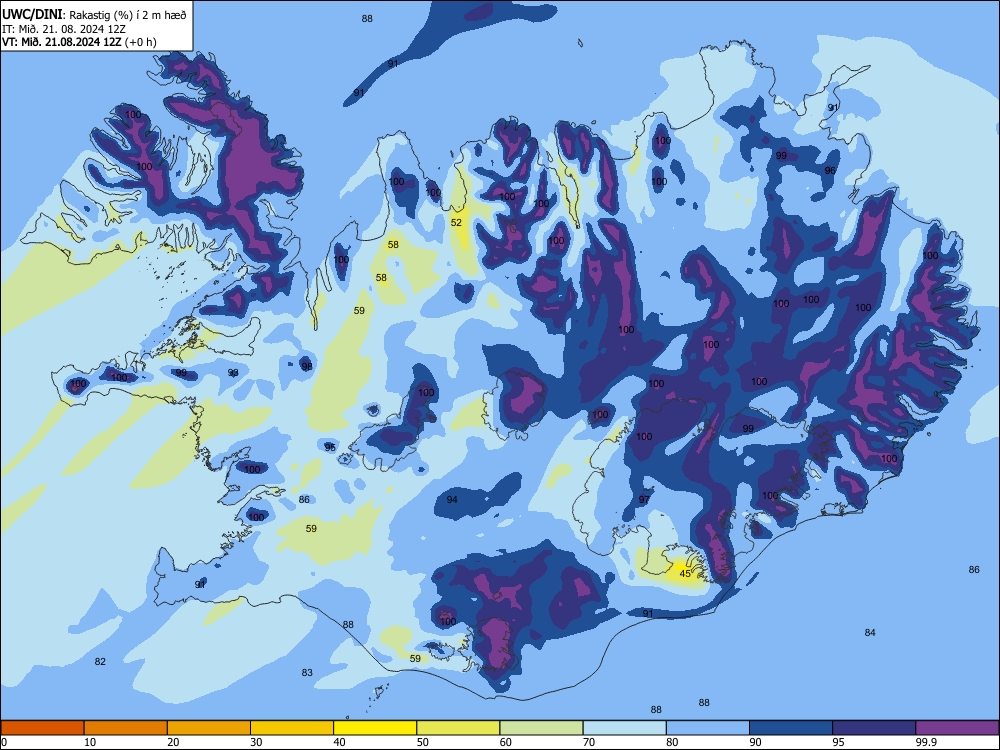The image size is (1000, 750).
Task: Click the legend tick label 60
Action: coord(506,742)
